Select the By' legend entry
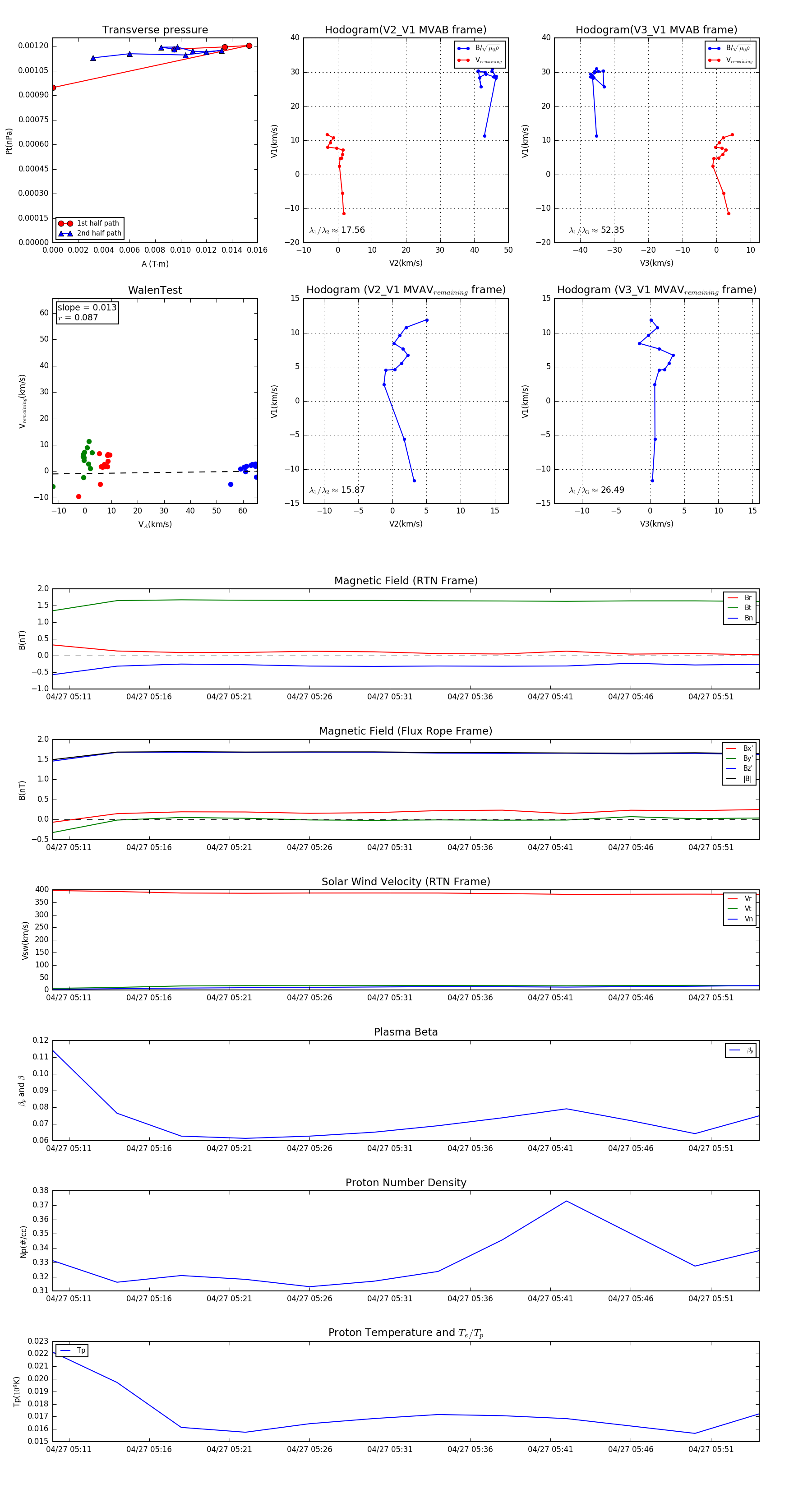812x1489 pixels. click(739, 758)
